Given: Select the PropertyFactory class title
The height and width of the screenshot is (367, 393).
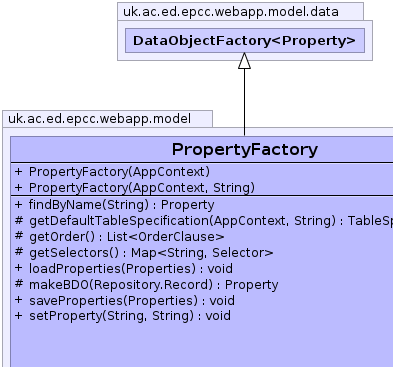Looking at the screenshot, I should (245, 149).
